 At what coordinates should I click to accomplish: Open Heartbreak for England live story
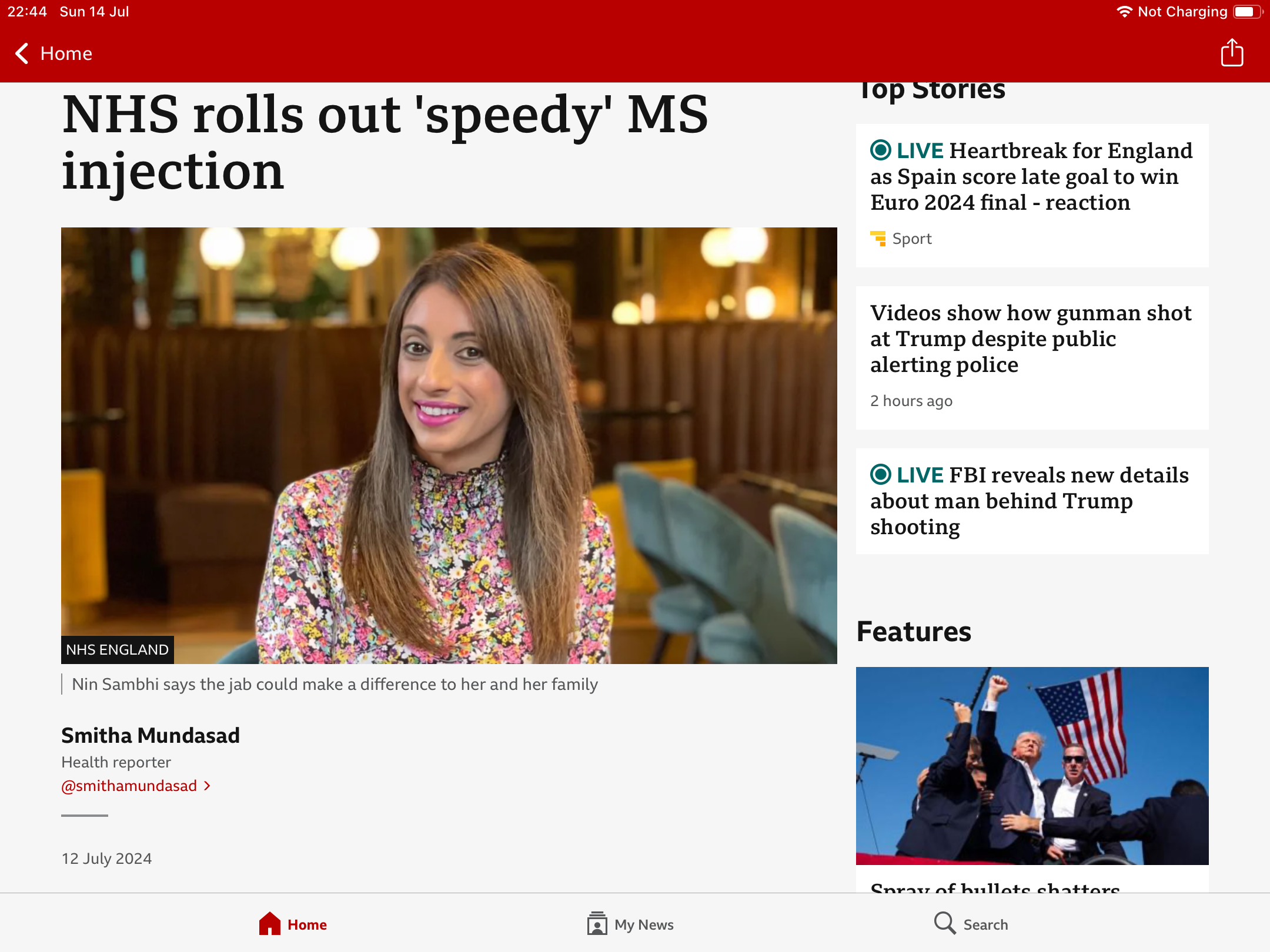pyautogui.click(x=1031, y=177)
